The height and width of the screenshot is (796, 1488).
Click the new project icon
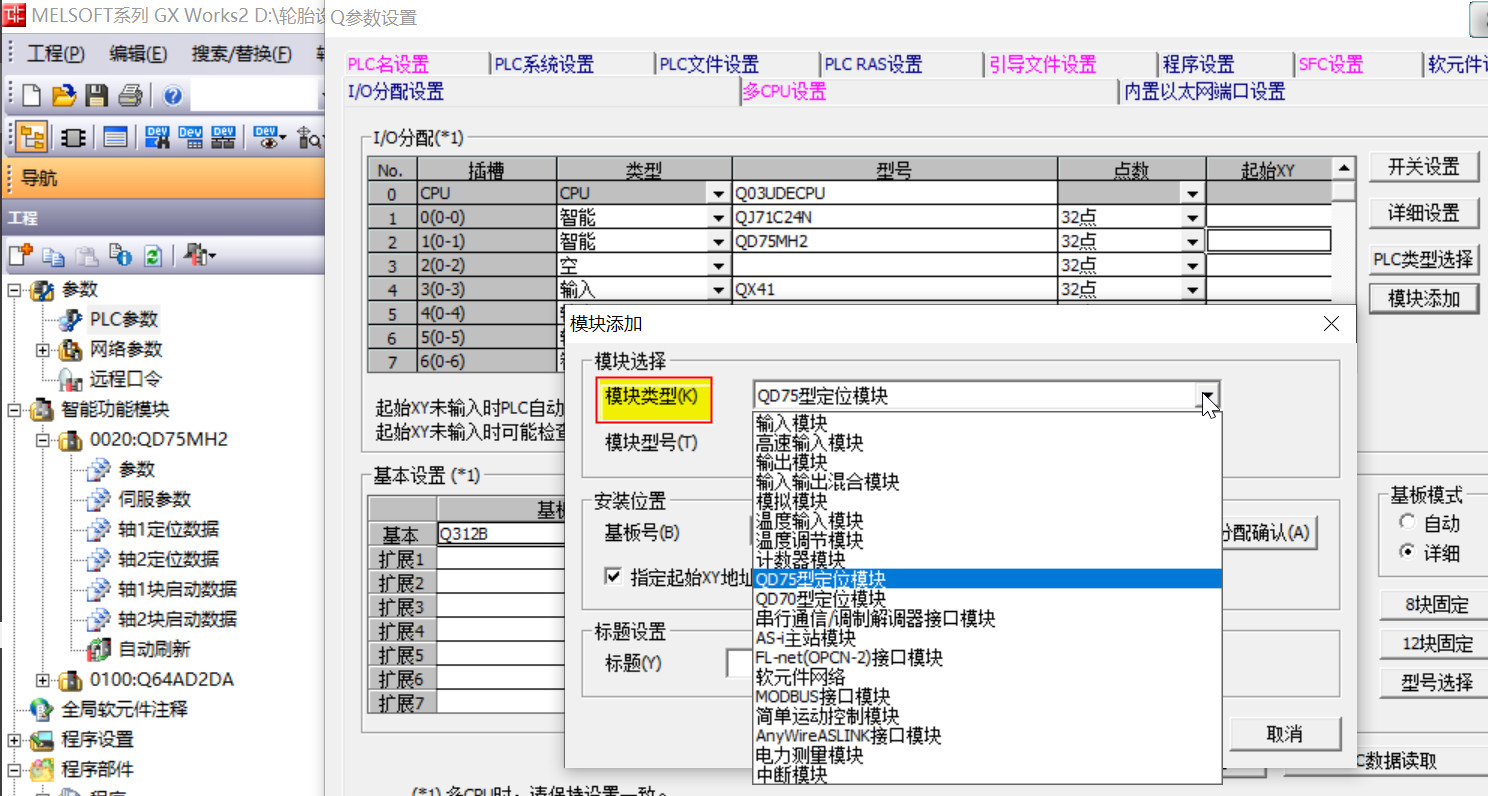[x=32, y=96]
